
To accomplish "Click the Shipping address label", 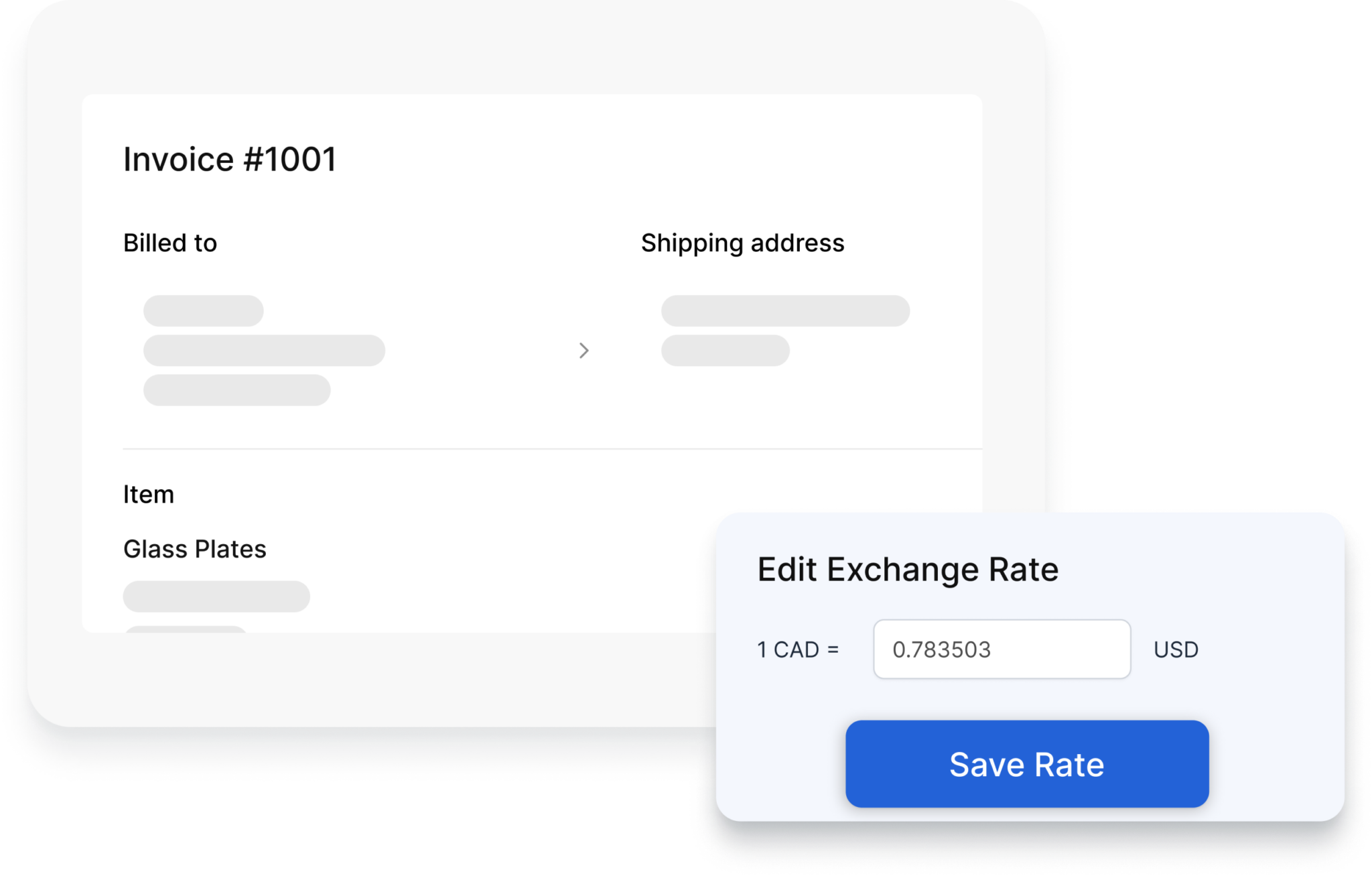I will tap(742, 243).
